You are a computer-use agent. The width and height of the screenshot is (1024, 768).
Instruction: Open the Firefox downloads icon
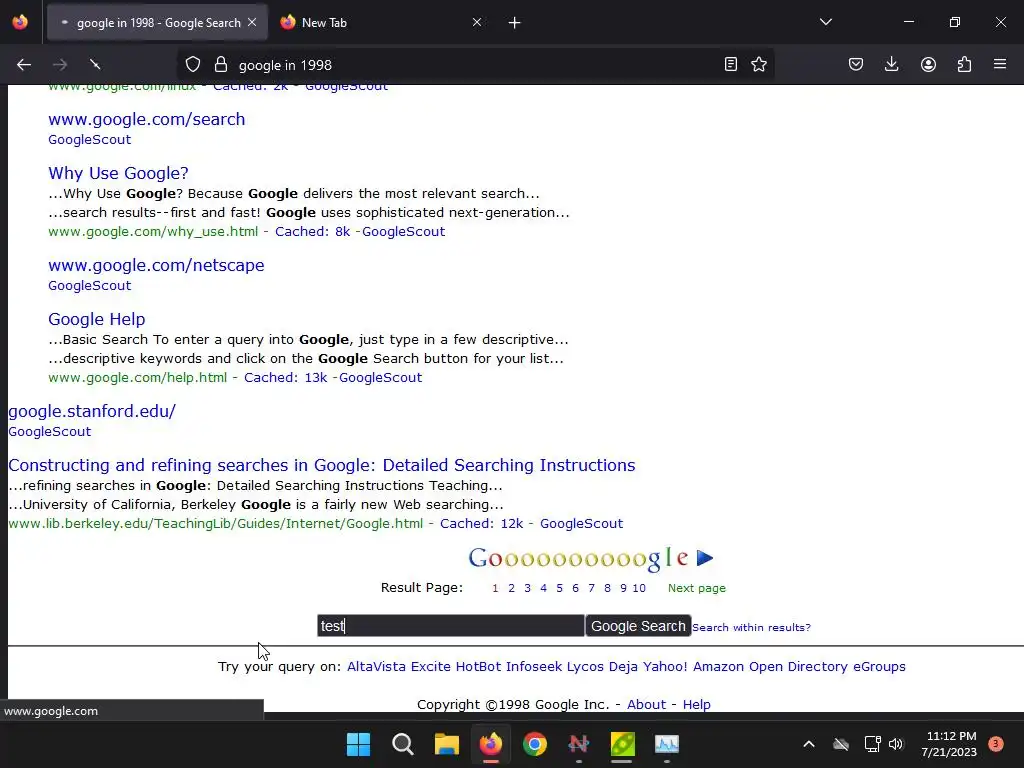point(891,65)
